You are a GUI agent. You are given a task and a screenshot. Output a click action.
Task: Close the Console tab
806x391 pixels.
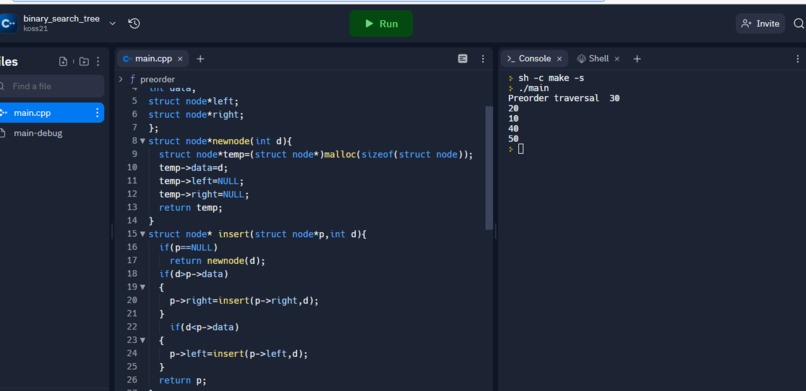(x=559, y=59)
